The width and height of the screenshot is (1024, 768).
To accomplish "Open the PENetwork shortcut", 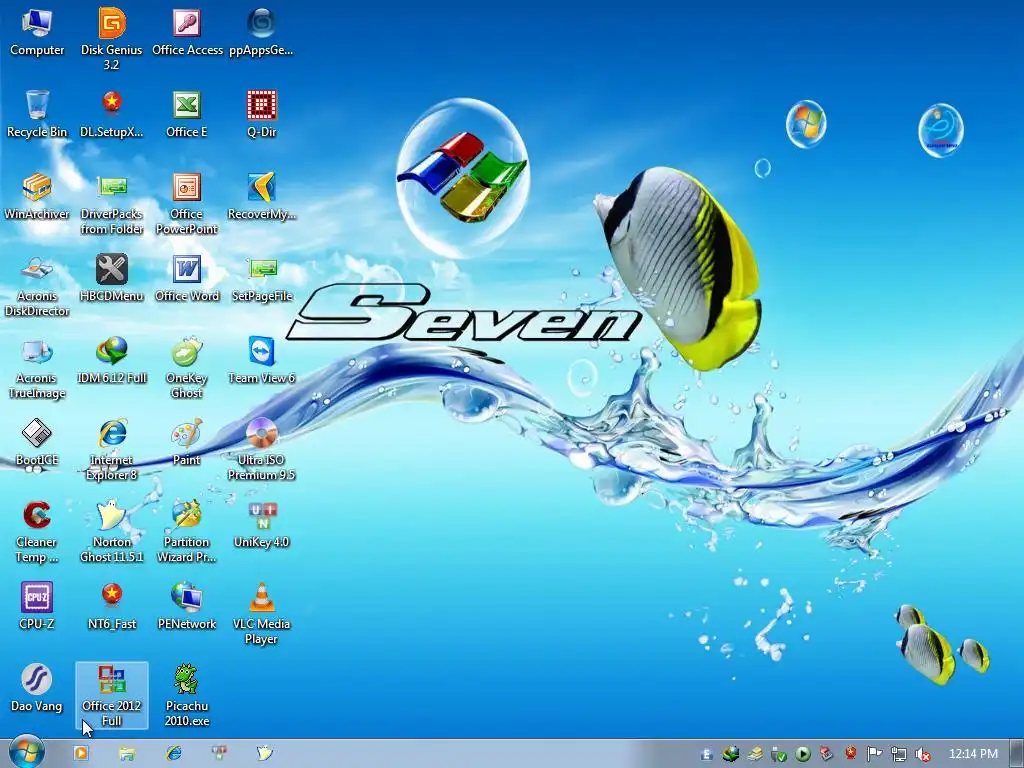I will click(x=187, y=606).
